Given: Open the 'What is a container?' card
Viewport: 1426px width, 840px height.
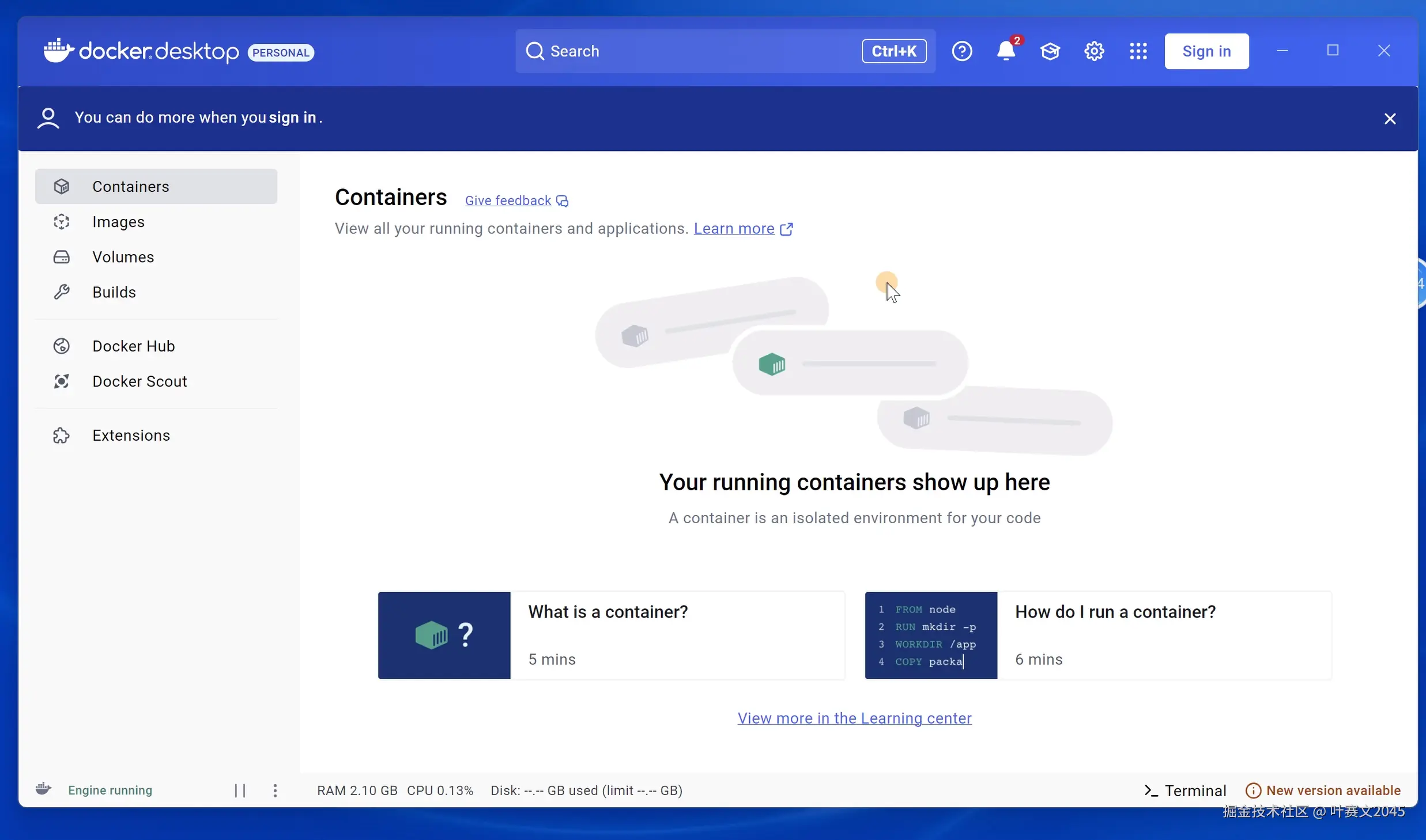Looking at the screenshot, I should tap(611, 635).
